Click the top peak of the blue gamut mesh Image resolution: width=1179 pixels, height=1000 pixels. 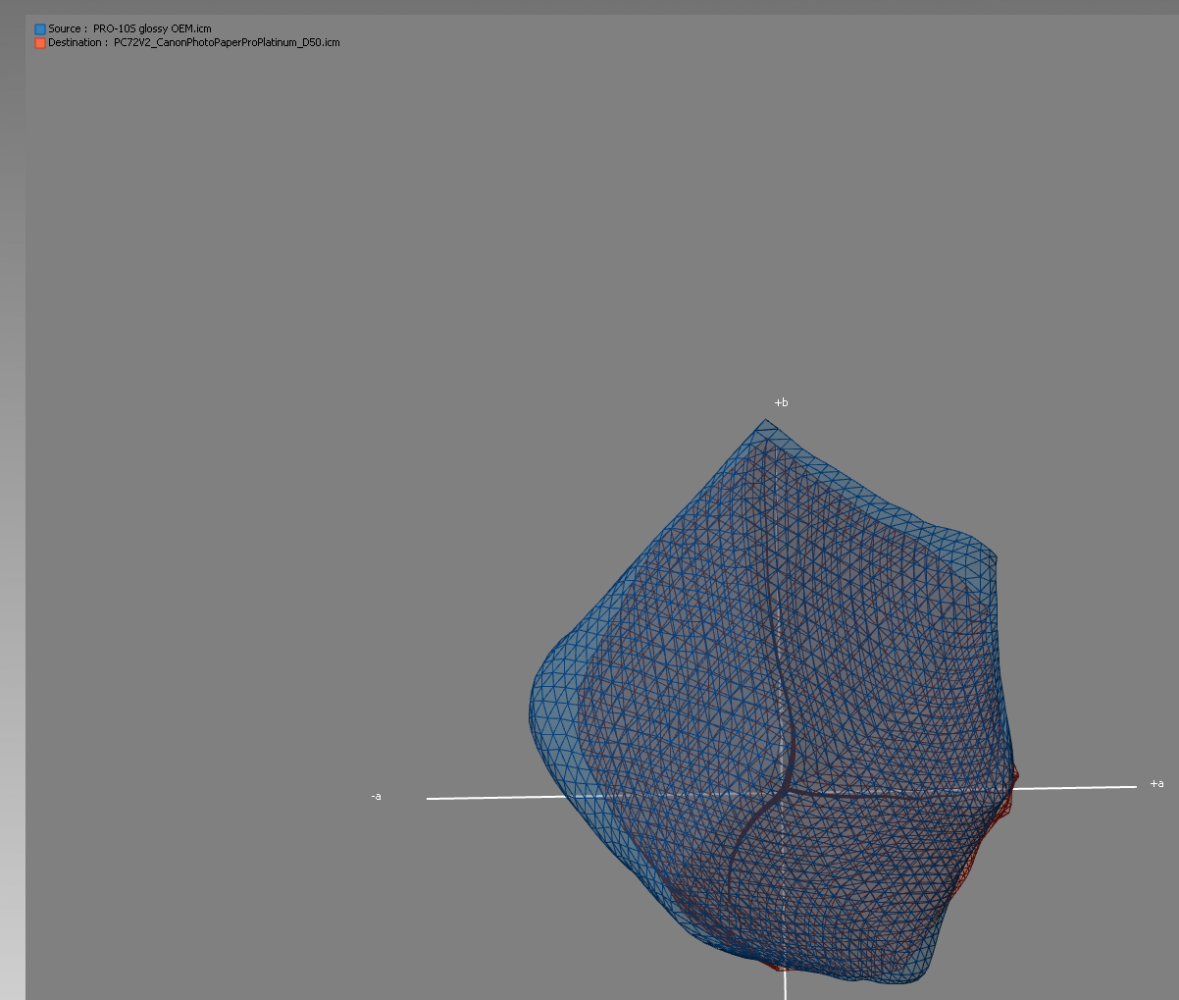click(x=766, y=424)
